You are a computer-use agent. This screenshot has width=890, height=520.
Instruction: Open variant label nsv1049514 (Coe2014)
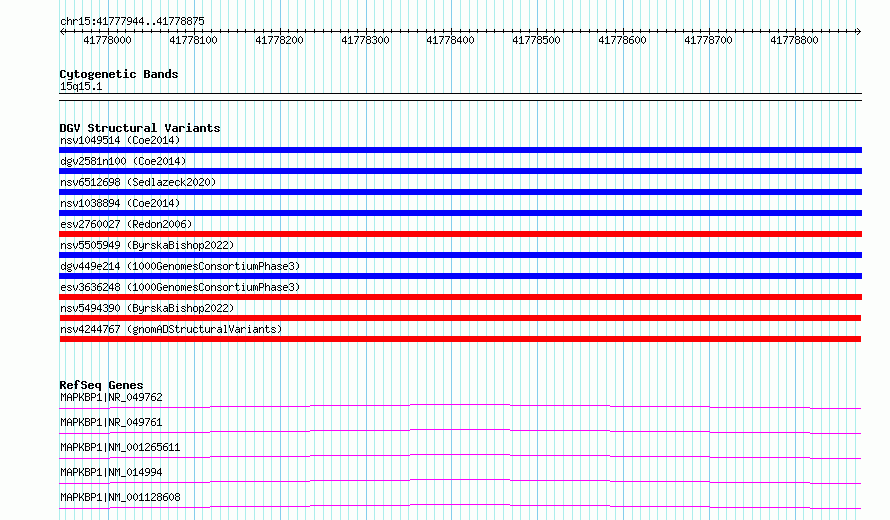click(120, 140)
